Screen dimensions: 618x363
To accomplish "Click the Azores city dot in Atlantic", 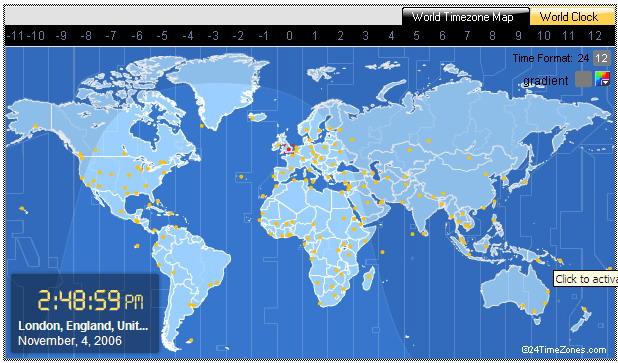I will [241, 177].
